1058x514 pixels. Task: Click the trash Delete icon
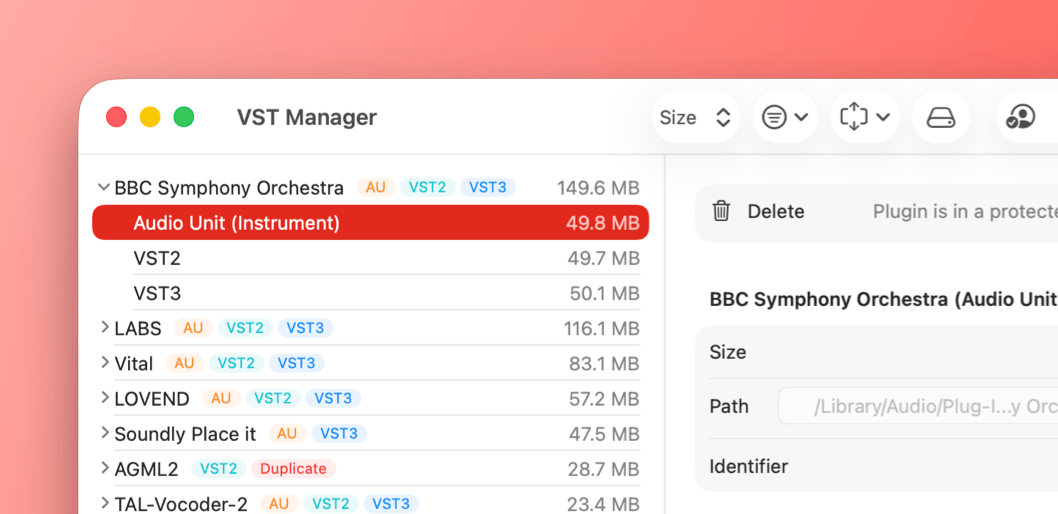click(721, 211)
